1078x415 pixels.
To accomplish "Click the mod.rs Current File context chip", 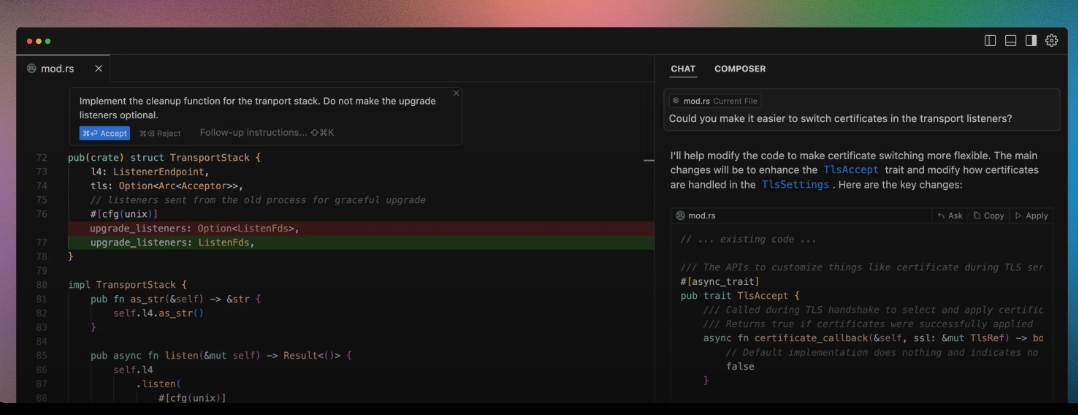I will tap(715, 101).
